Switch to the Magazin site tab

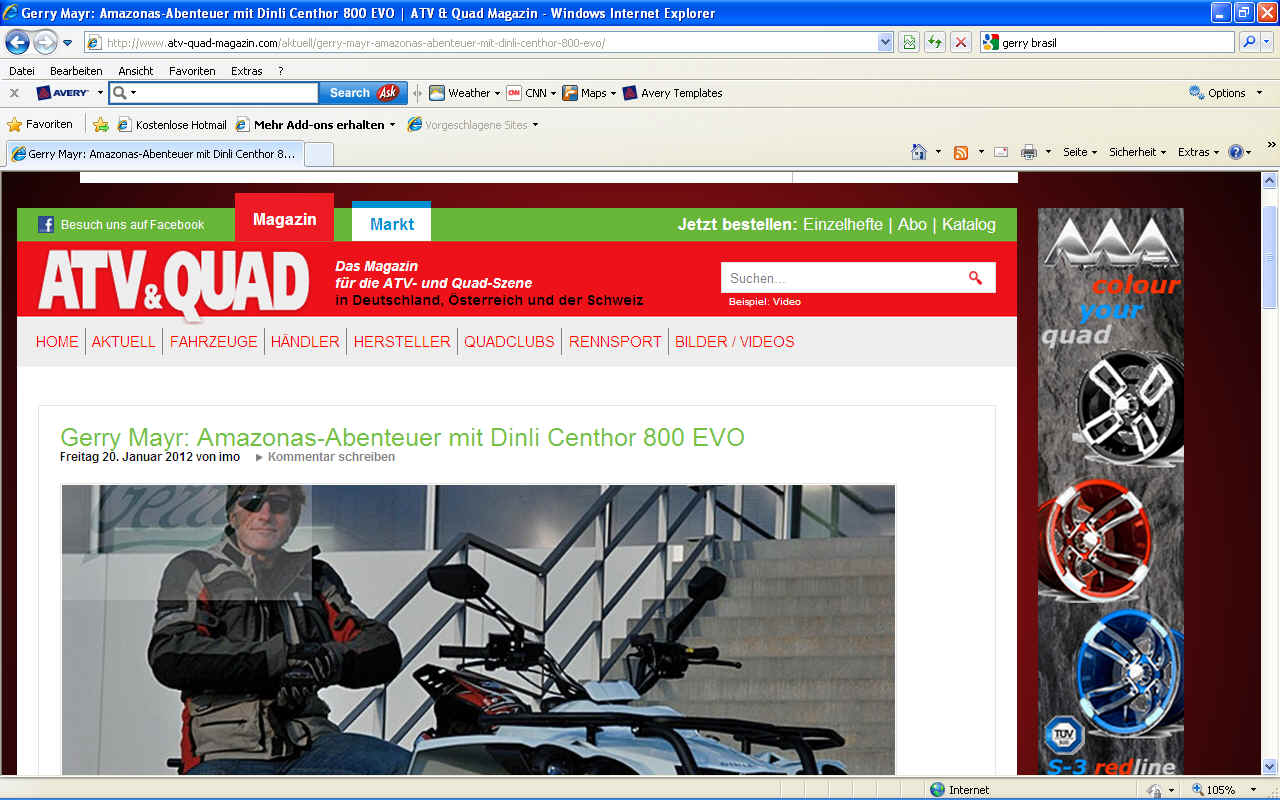click(284, 218)
